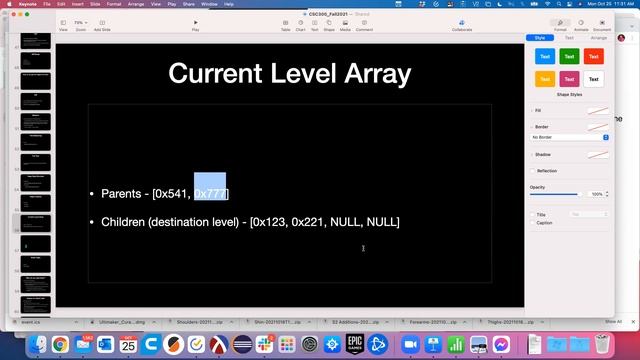Image resolution: width=640 pixels, height=360 pixels.
Task: Open the Shape insertion menu
Action: pyautogui.click(x=329, y=25)
